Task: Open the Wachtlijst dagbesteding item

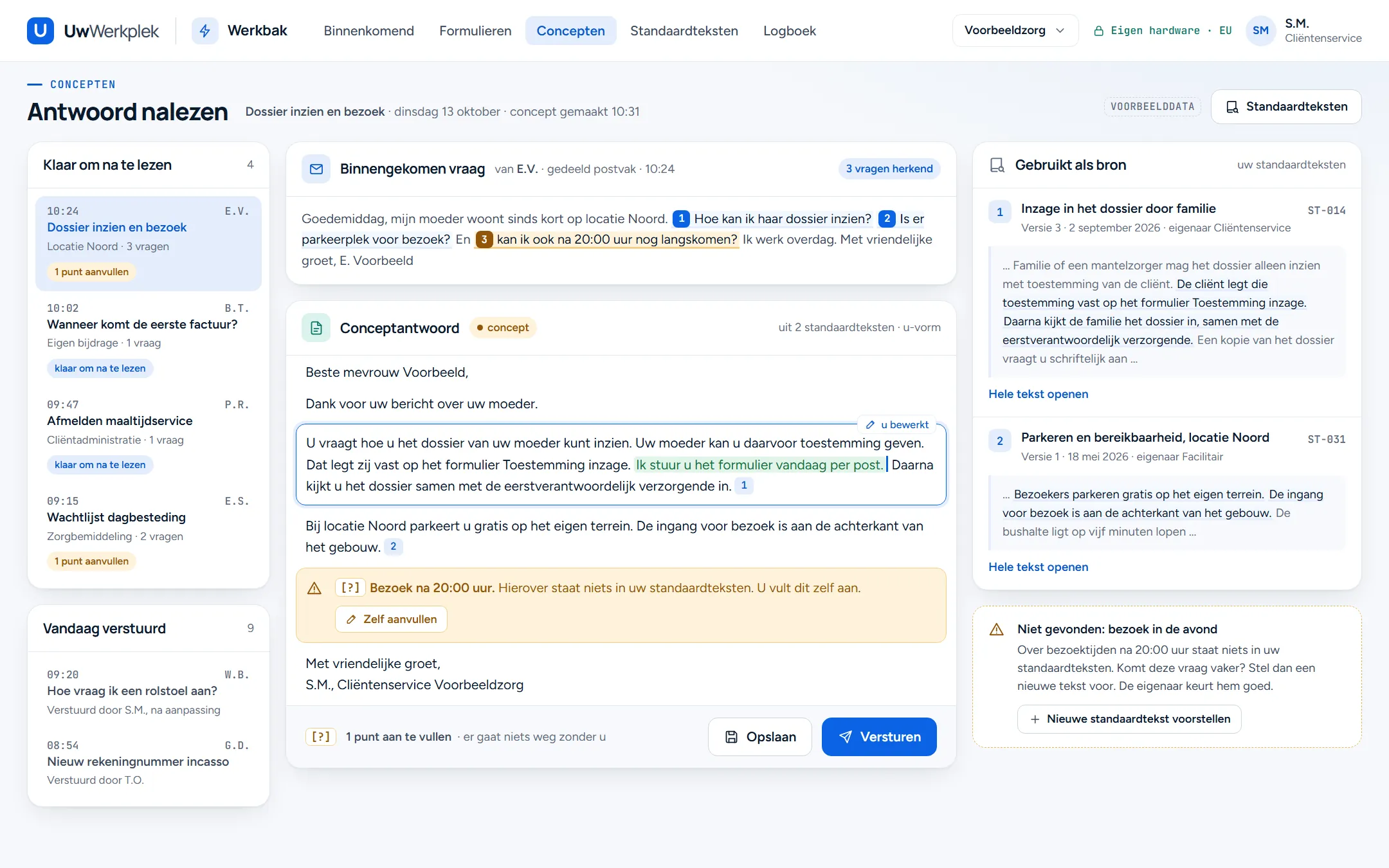Action: pyautogui.click(x=148, y=532)
